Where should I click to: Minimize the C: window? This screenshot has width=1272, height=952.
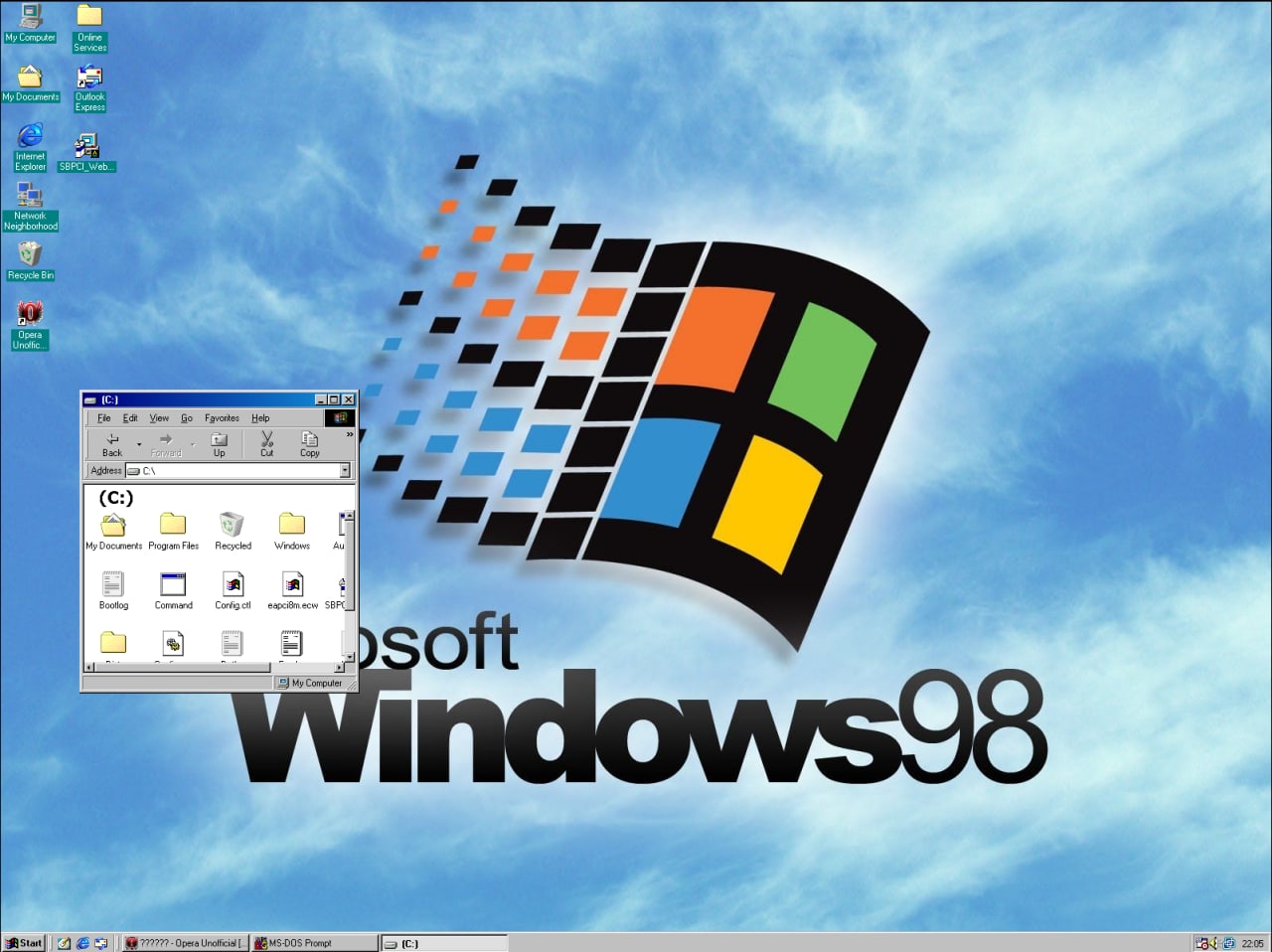(321, 399)
